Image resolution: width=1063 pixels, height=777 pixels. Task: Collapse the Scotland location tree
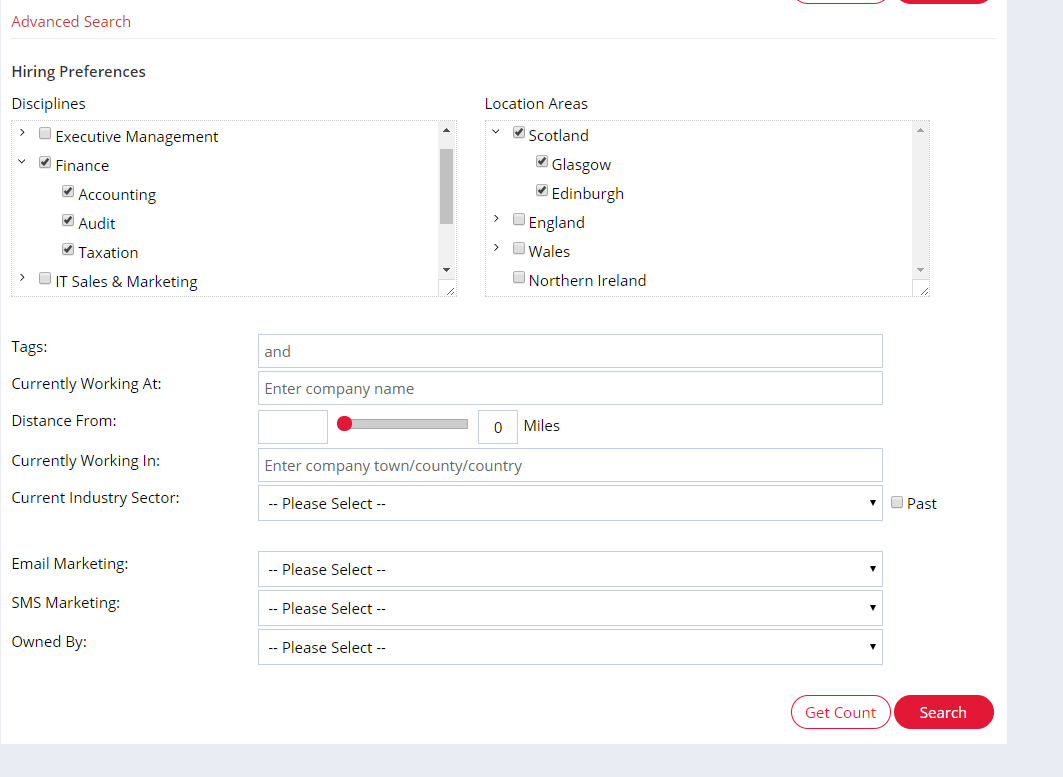point(495,132)
